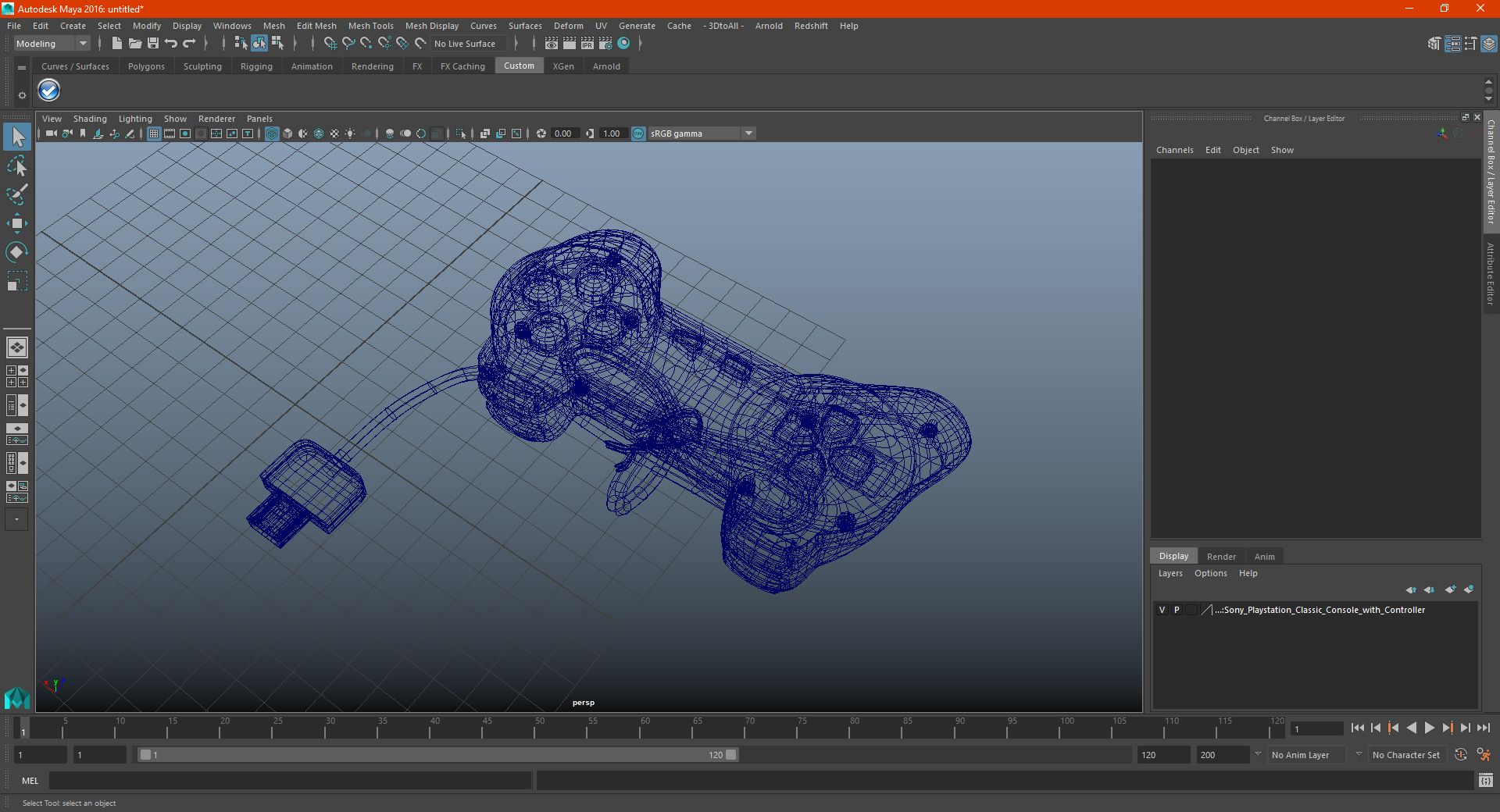Open the Edit Mesh menu
Viewport: 1500px width, 812px height.
316,26
